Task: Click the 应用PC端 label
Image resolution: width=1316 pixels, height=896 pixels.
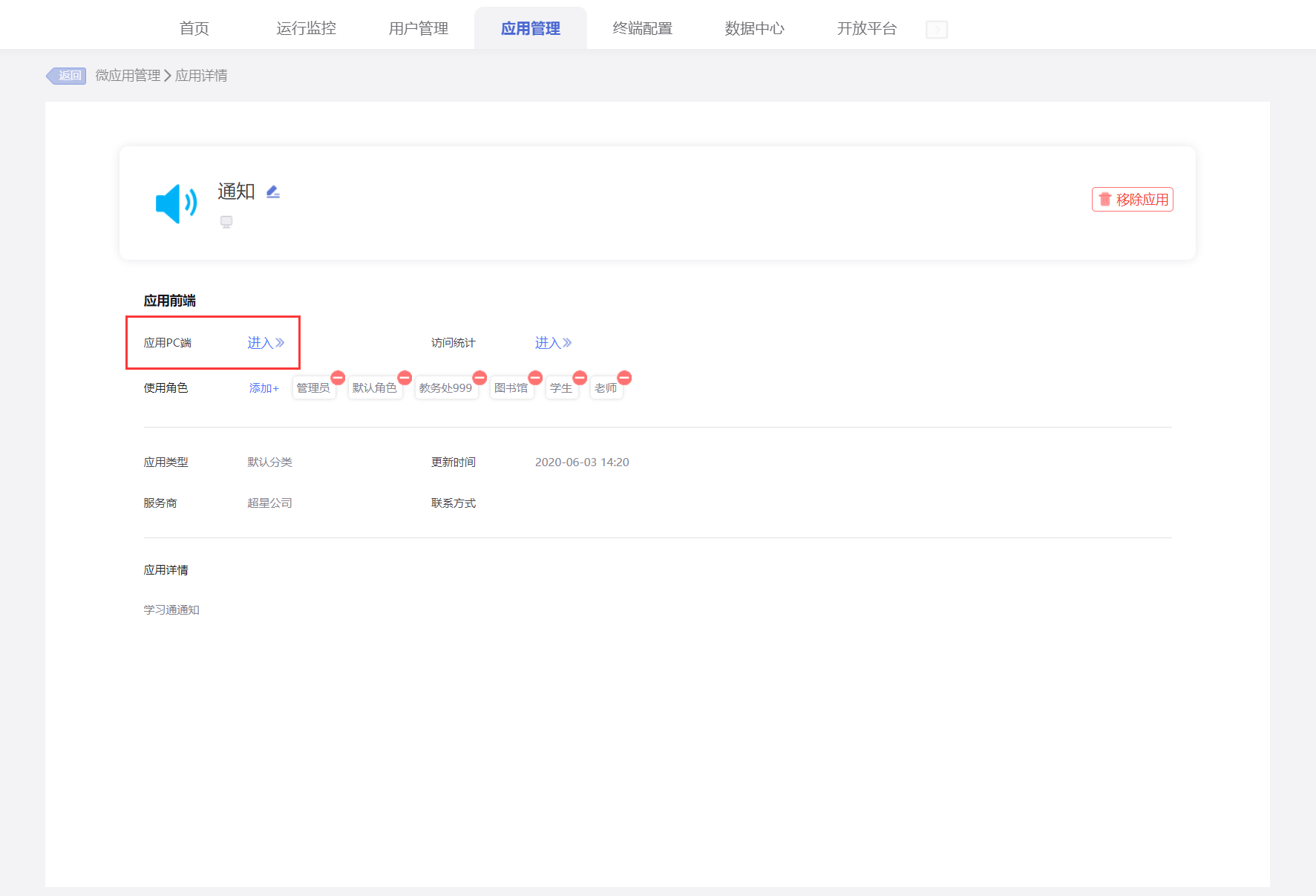Action: (168, 343)
